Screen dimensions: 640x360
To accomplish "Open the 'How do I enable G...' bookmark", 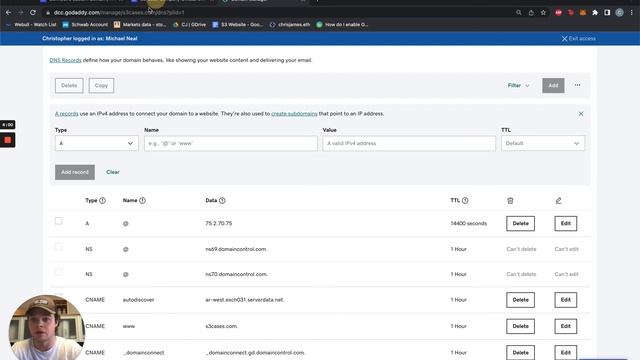I will tap(342, 24).
